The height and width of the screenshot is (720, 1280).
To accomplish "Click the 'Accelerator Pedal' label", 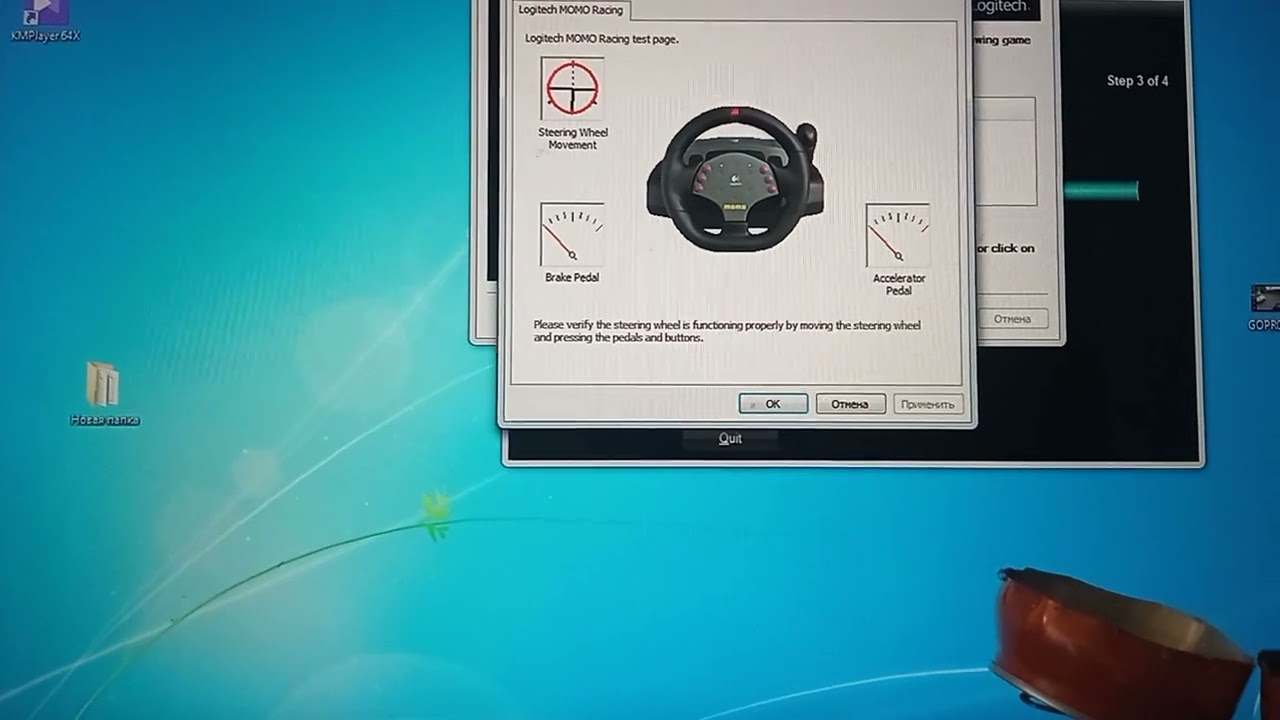I will coord(898,284).
